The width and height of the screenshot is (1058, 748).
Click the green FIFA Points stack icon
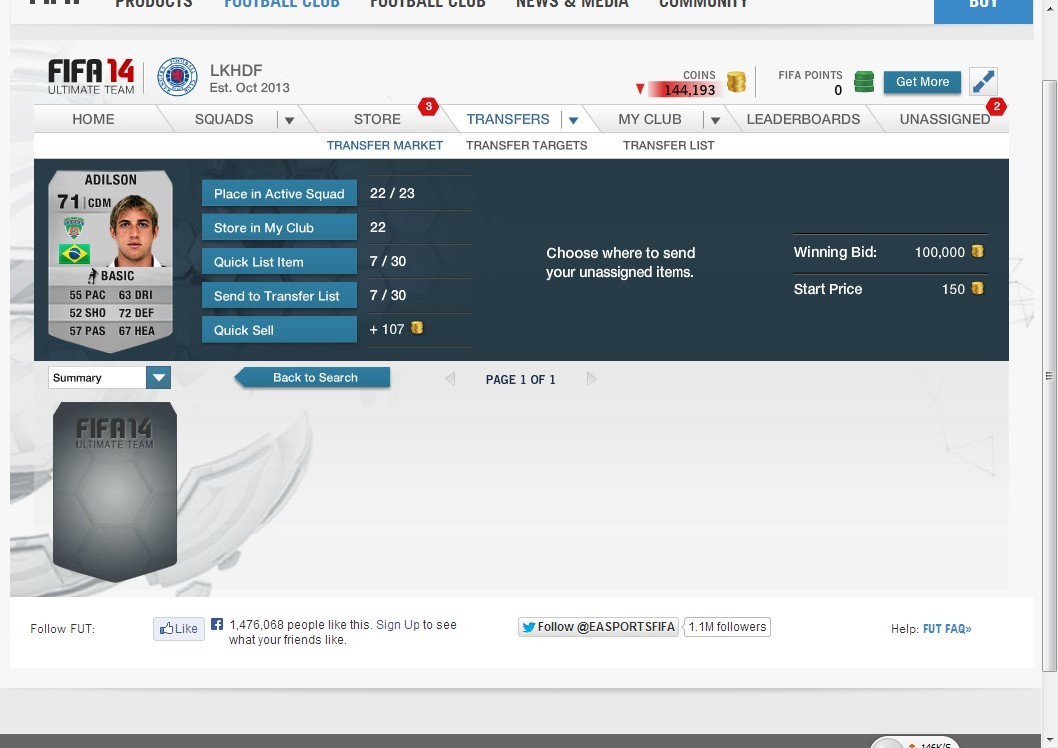tap(864, 82)
